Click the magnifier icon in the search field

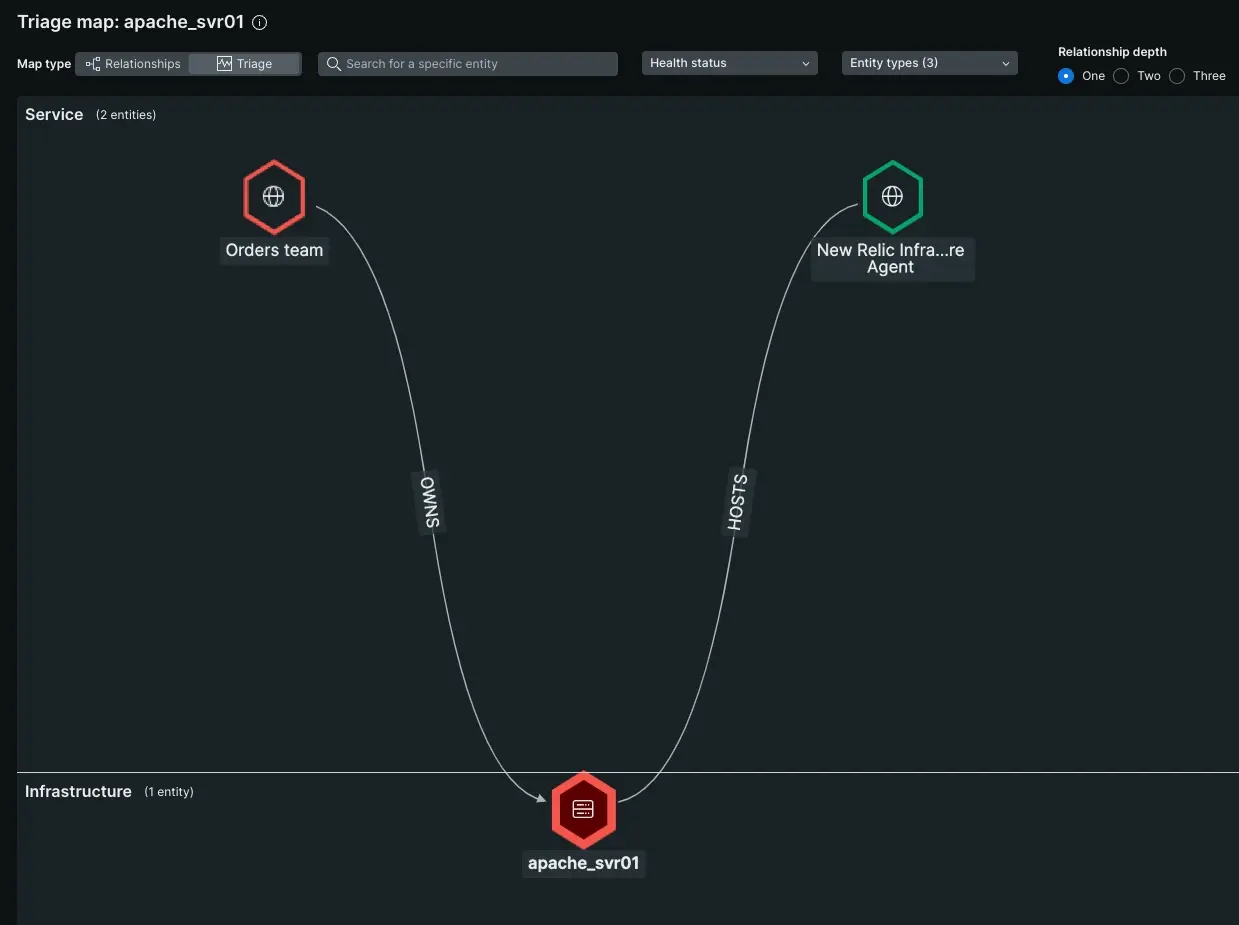334,64
